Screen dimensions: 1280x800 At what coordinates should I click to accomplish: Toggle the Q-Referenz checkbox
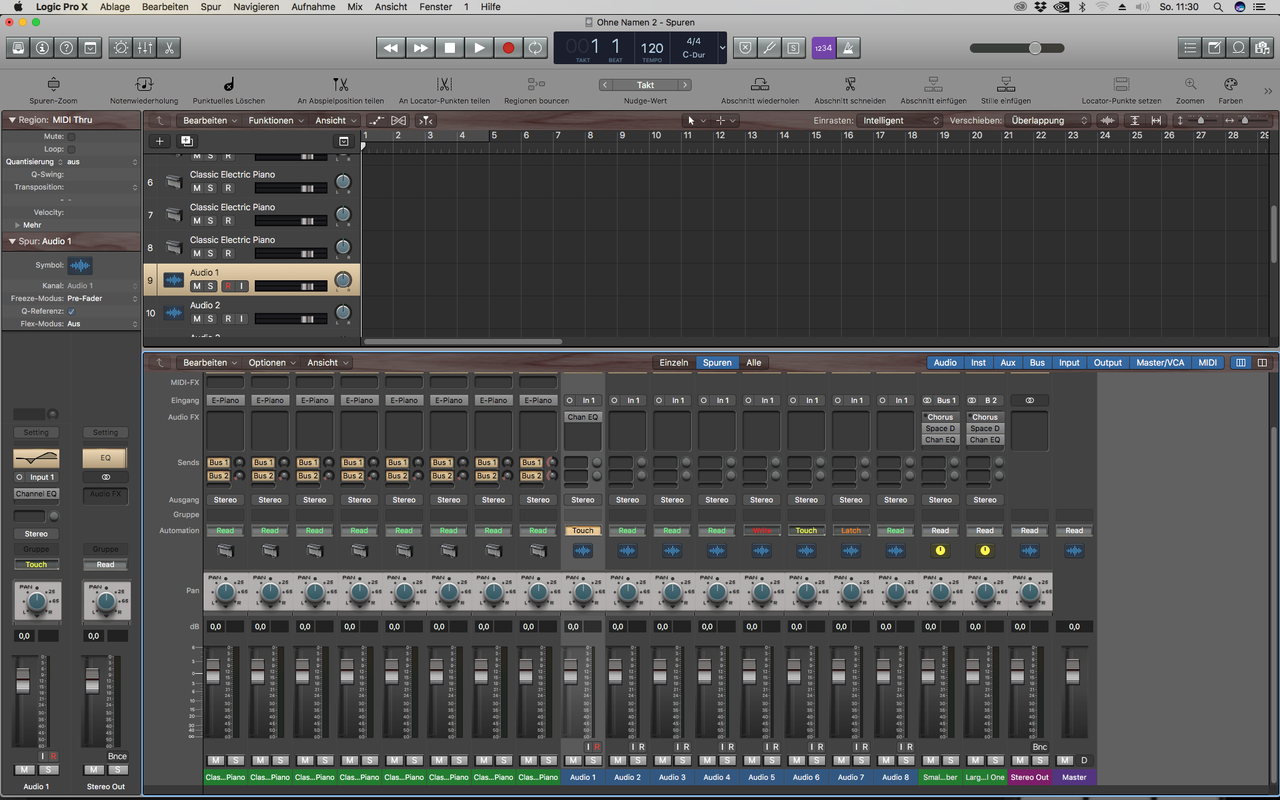[71, 311]
